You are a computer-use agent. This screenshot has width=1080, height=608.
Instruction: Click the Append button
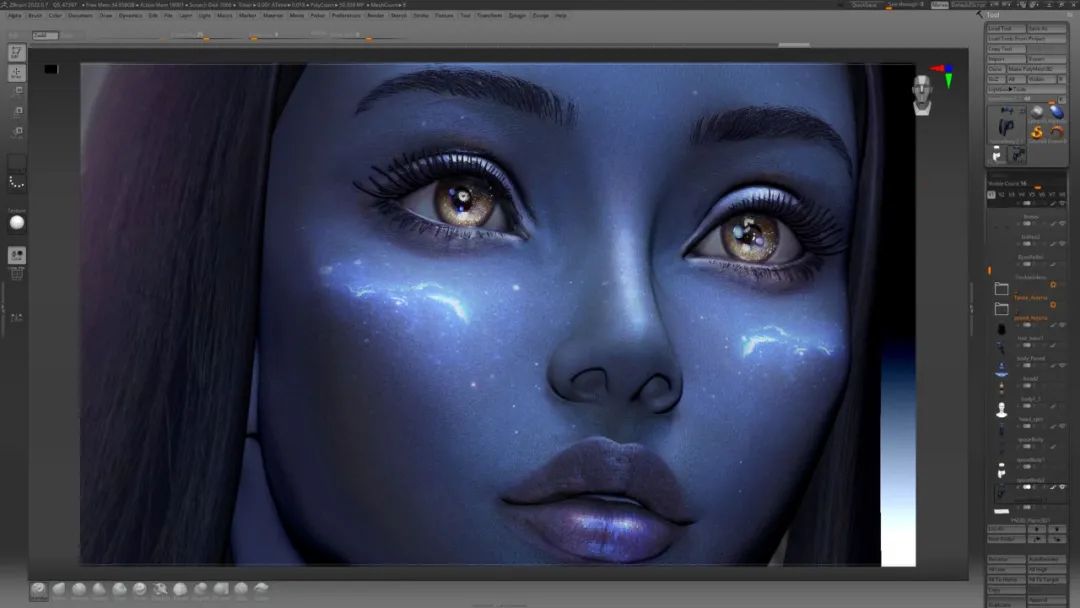pyautogui.click(x=1046, y=600)
